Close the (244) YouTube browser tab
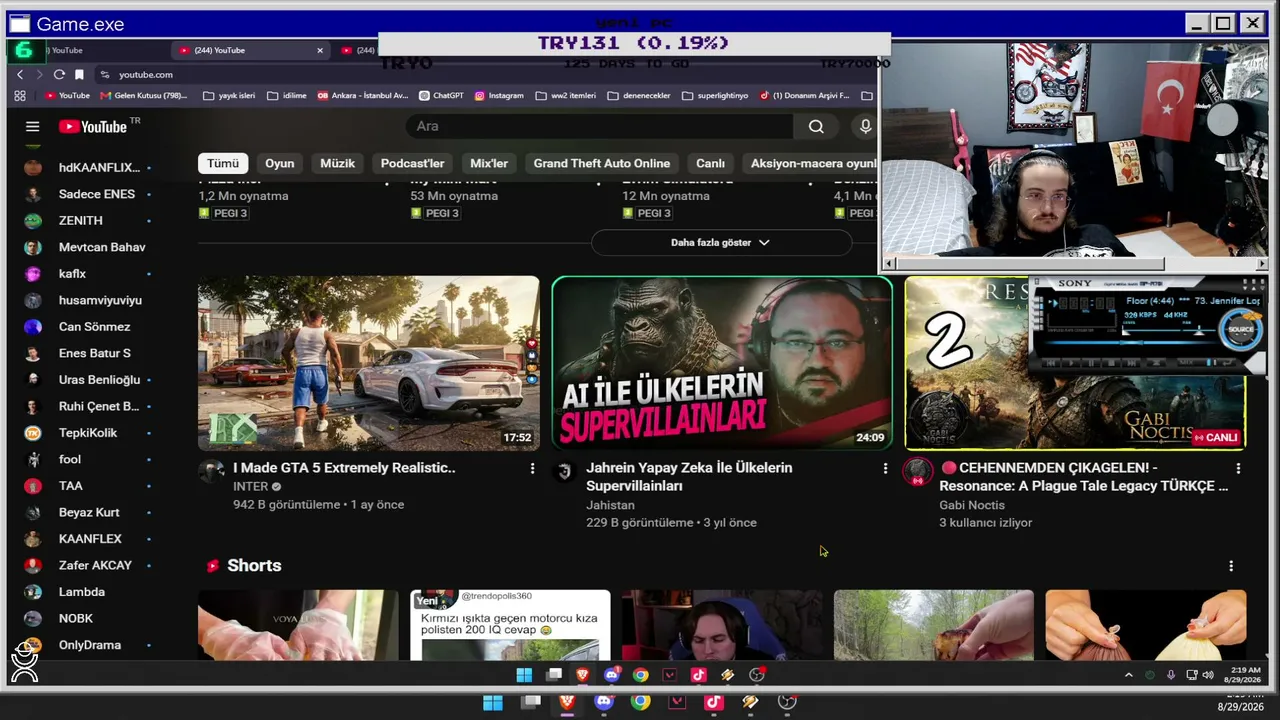The image size is (1280, 720). (x=320, y=50)
